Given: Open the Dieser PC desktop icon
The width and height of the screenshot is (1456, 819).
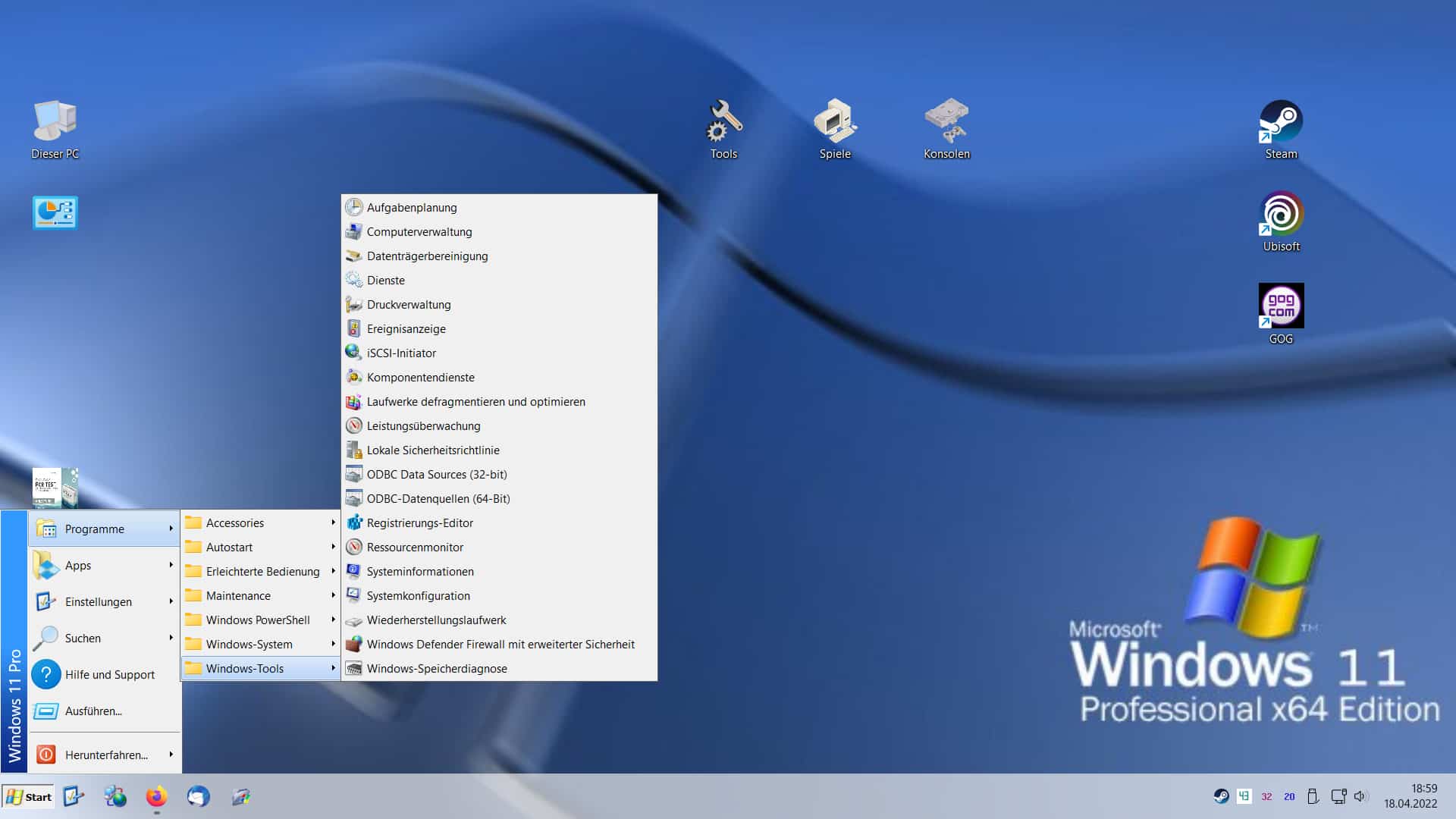Looking at the screenshot, I should pyautogui.click(x=55, y=129).
